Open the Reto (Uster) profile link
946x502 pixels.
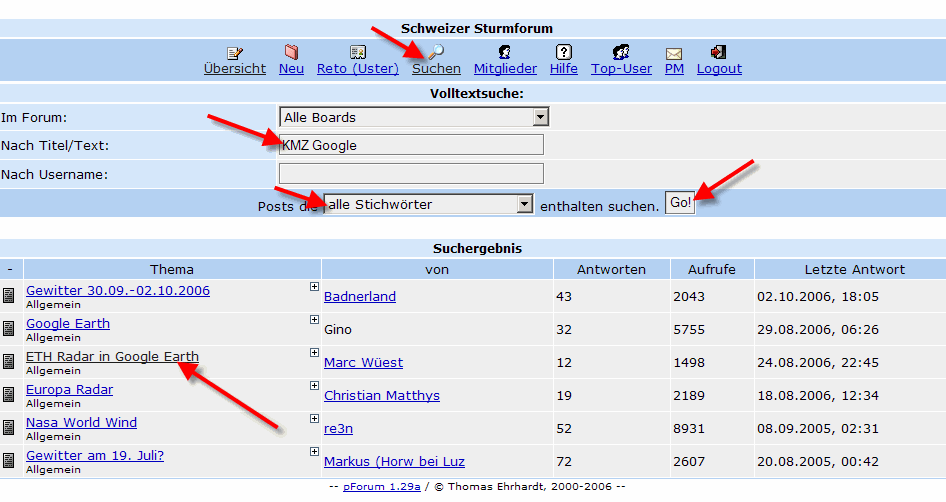pyautogui.click(x=357, y=69)
